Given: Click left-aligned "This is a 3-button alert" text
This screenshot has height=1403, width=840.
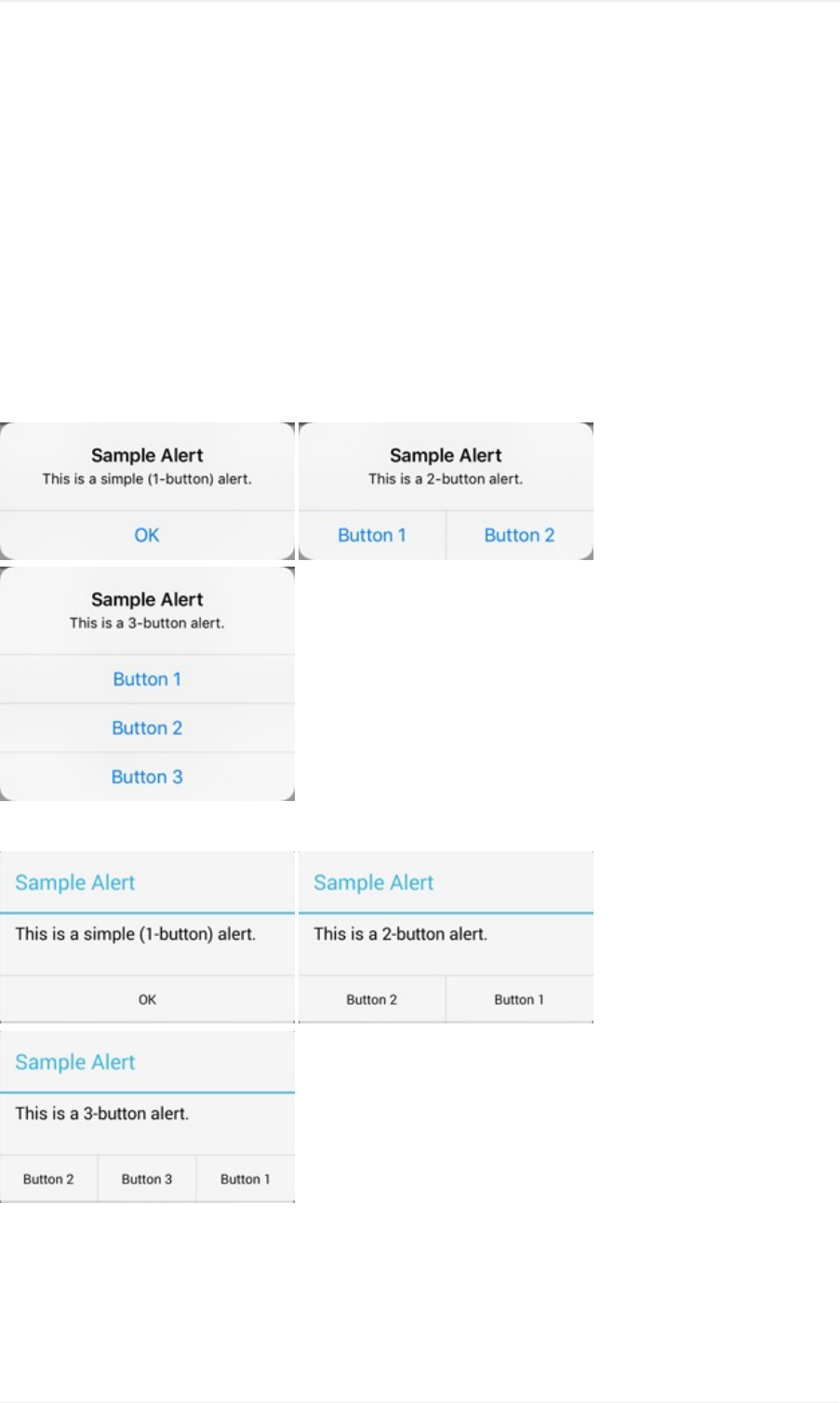Looking at the screenshot, I should [101, 1113].
